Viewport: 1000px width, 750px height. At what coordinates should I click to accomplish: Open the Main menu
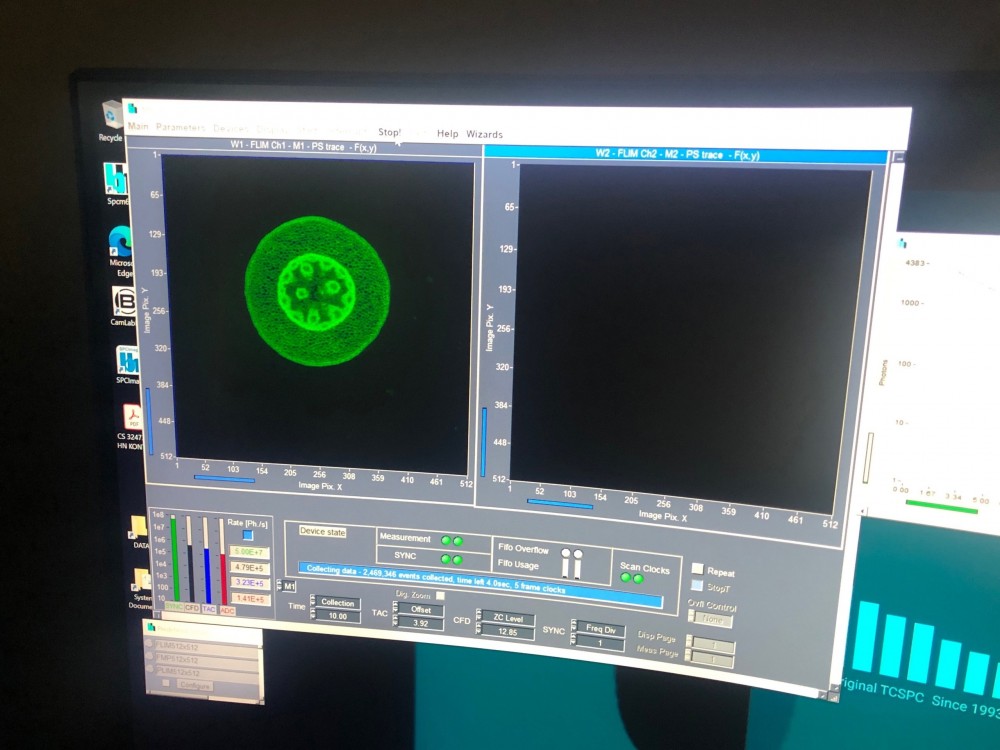[x=138, y=127]
